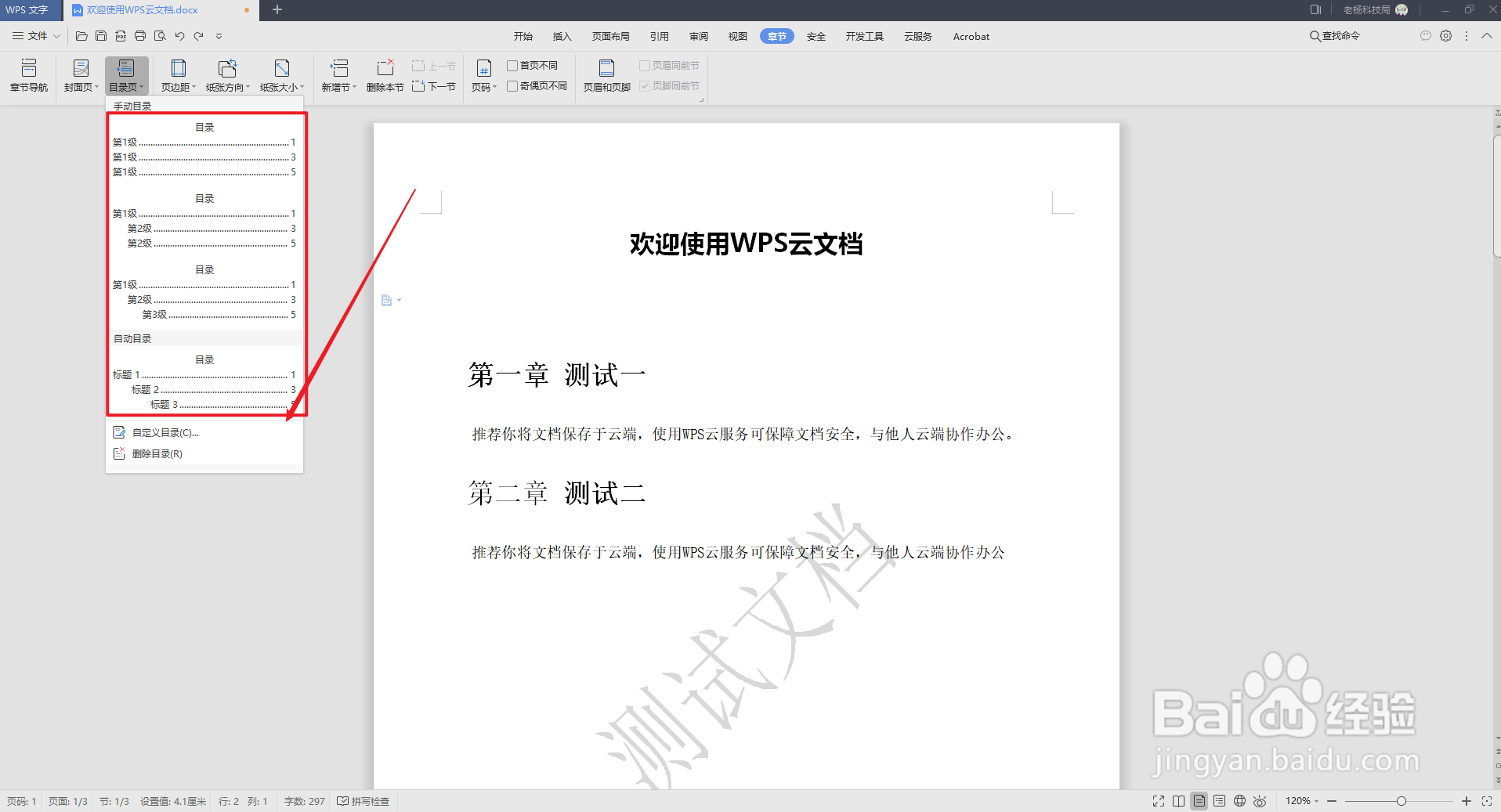Switch to the 插入 ribbon tab

[562, 36]
